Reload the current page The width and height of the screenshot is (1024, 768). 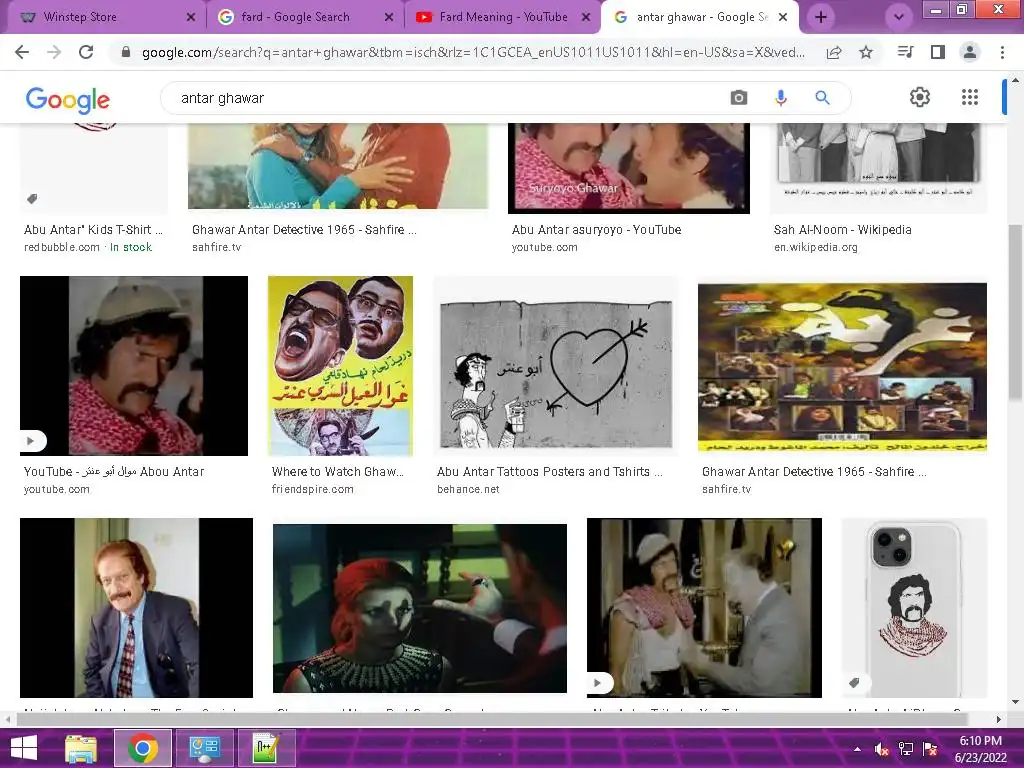pyautogui.click(x=86, y=52)
